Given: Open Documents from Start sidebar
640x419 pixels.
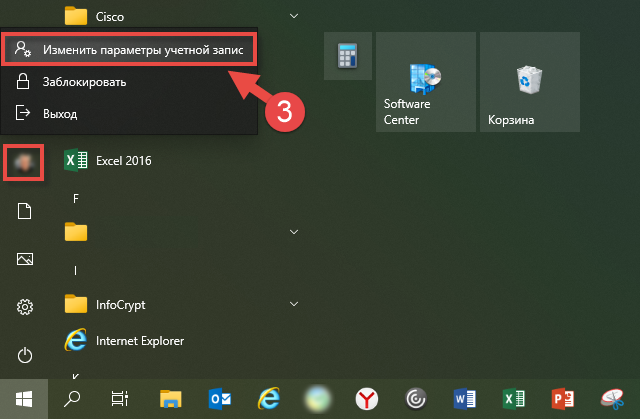Looking at the screenshot, I should pos(24,211).
